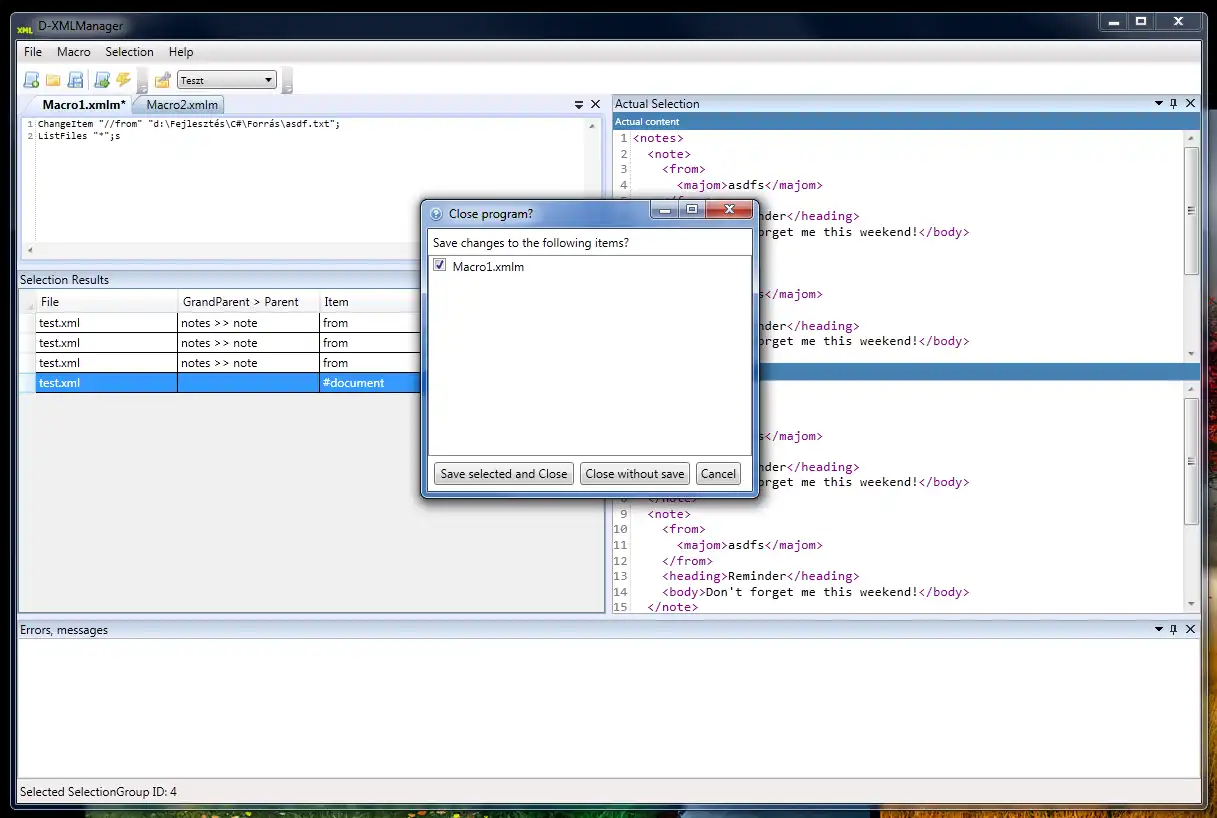Click the new macro file toolbar icon
The width and height of the screenshot is (1217, 818).
tap(31, 80)
